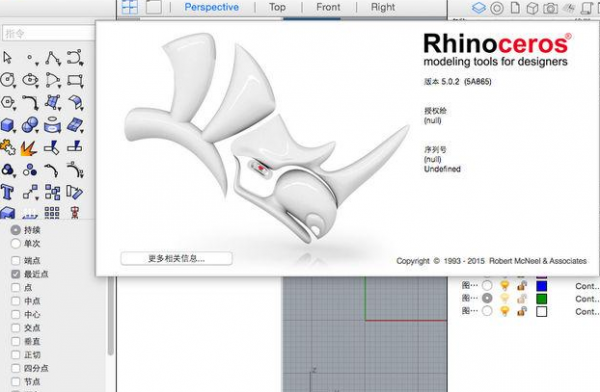Toggle the blue layer lock

point(522,286)
